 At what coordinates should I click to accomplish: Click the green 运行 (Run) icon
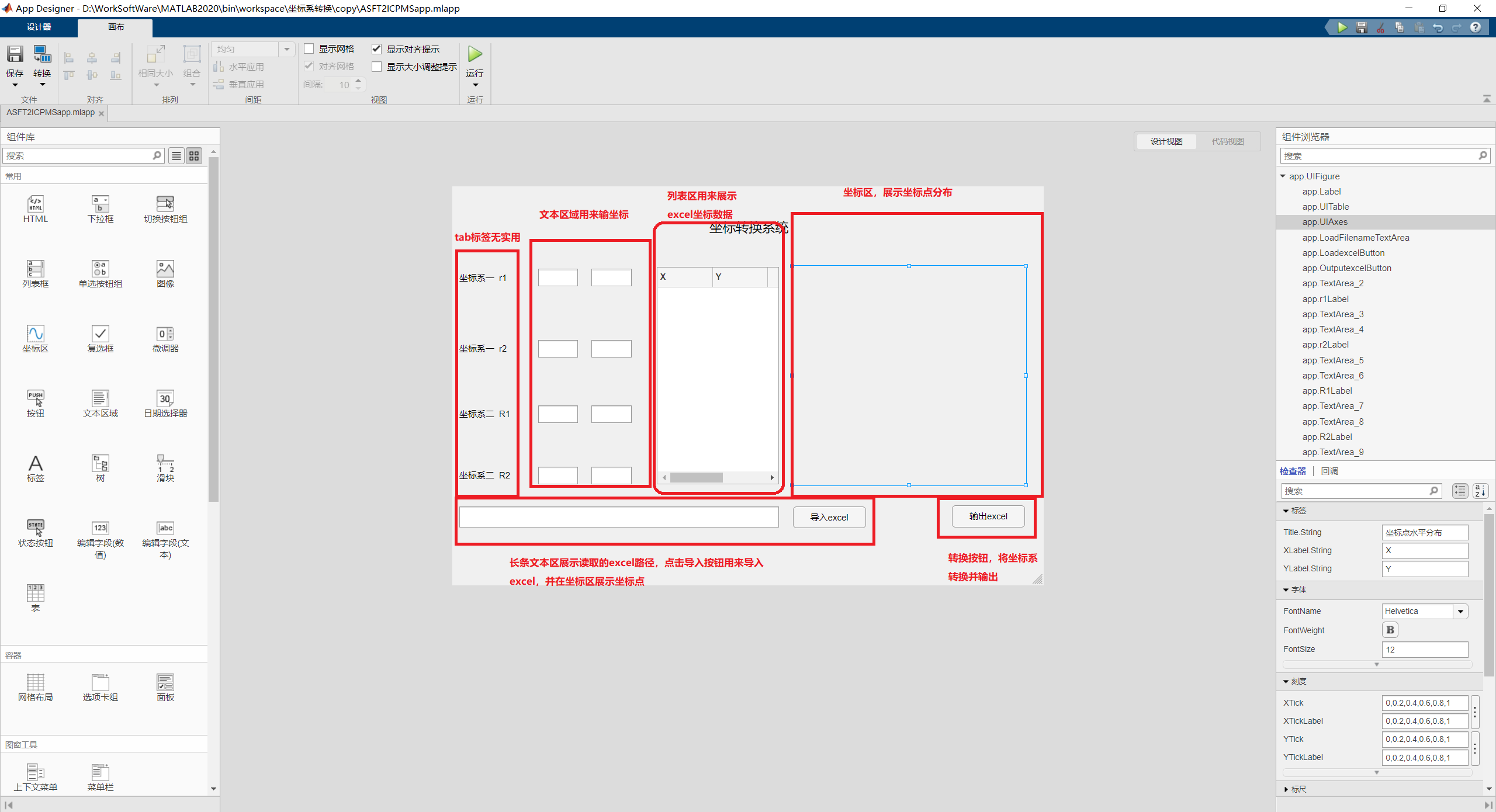click(x=475, y=55)
